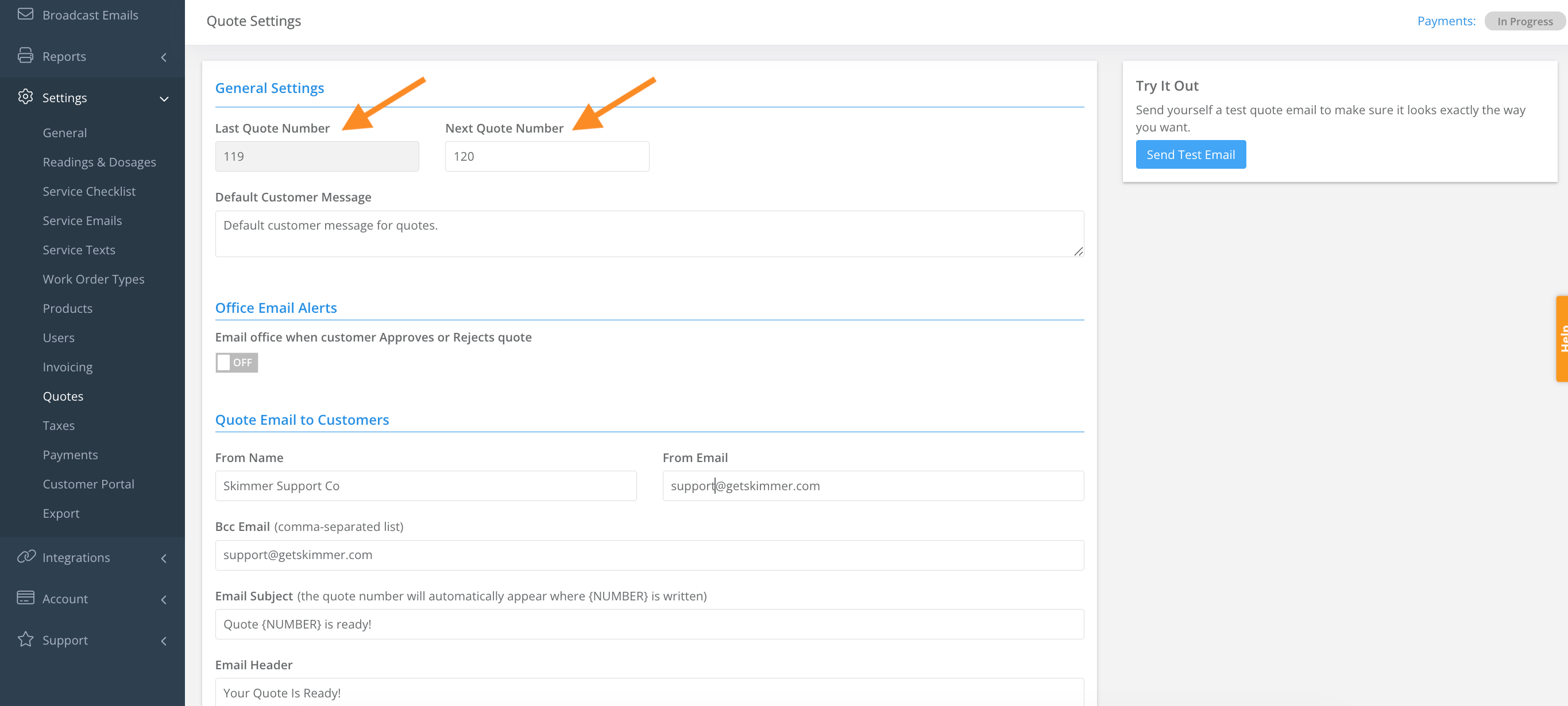Collapse the Settings menu chevron

click(164, 99)
